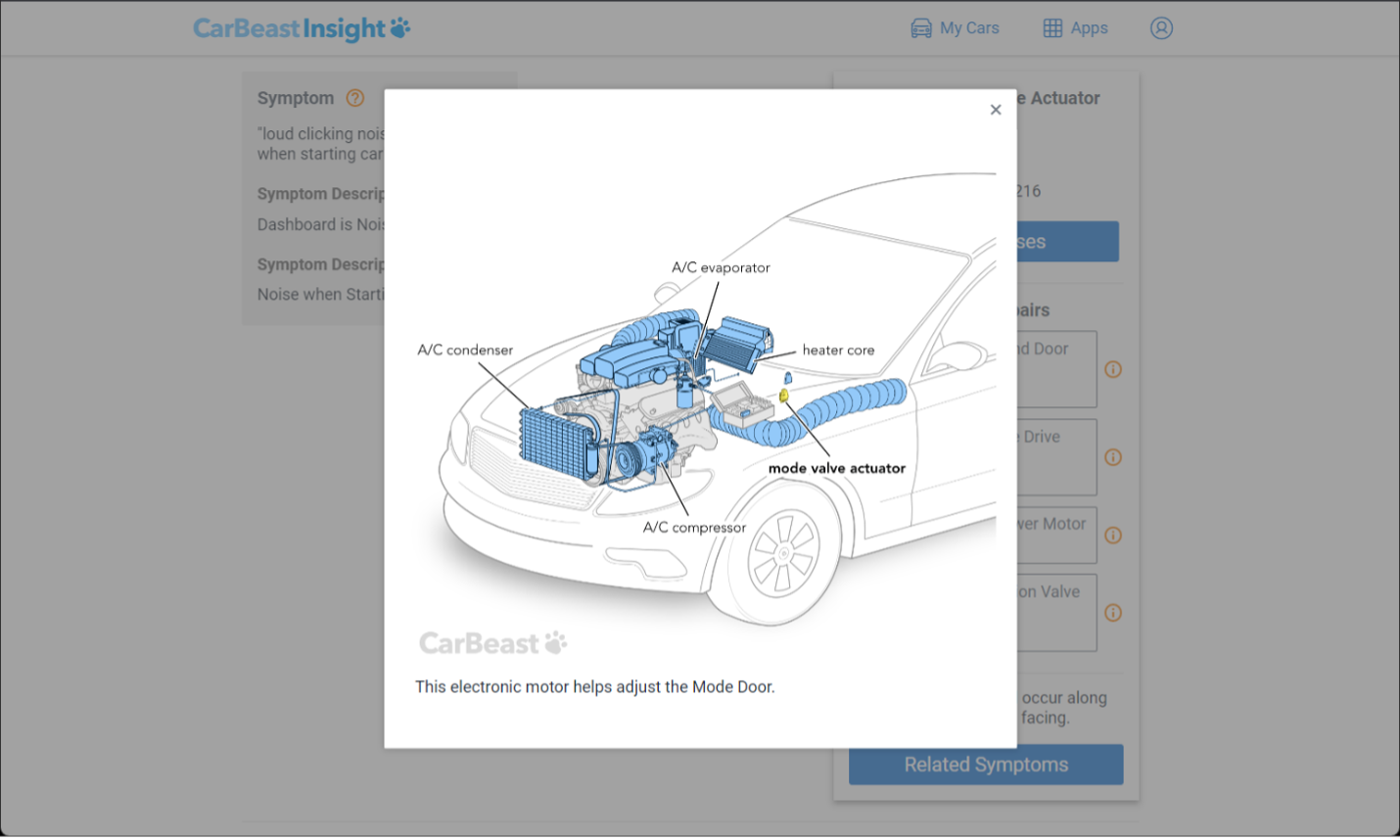Viewport: 1400px width, 840px height.
Task: Click the Related Symptoms button
Action: coord(986,765)
